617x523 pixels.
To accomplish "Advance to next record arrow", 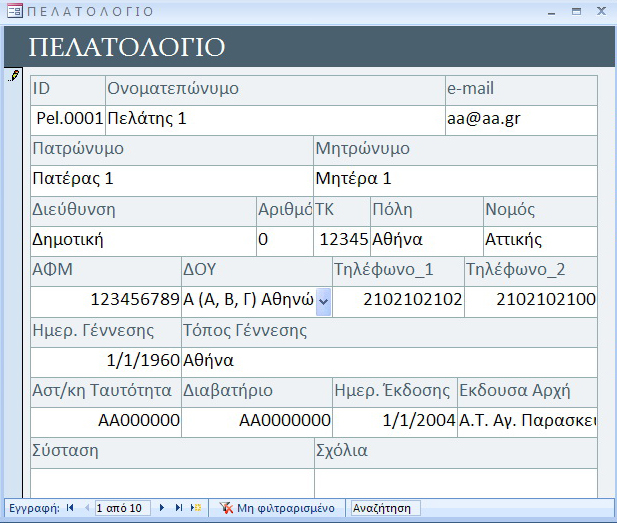I will (x=163, y=508).
